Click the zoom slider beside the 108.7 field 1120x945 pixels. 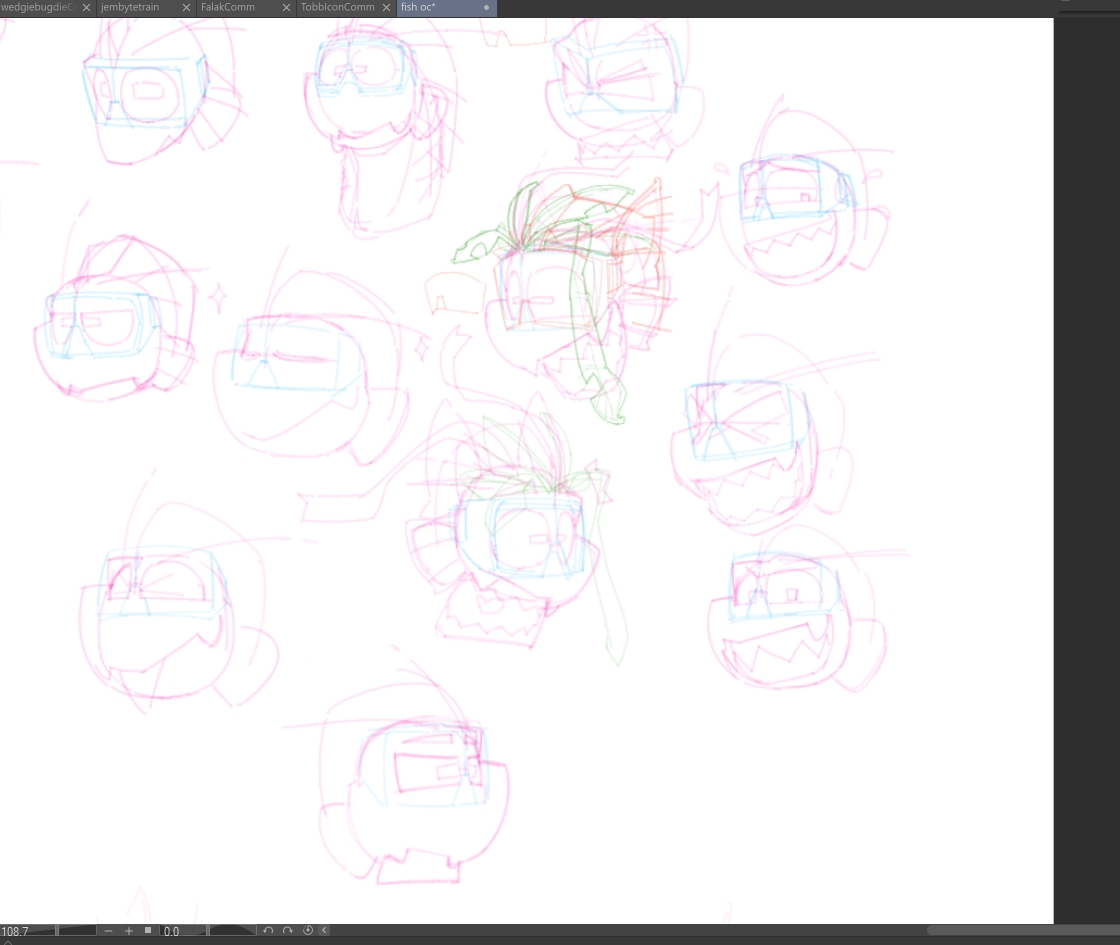pyautogui.click(x=77, y=931)
